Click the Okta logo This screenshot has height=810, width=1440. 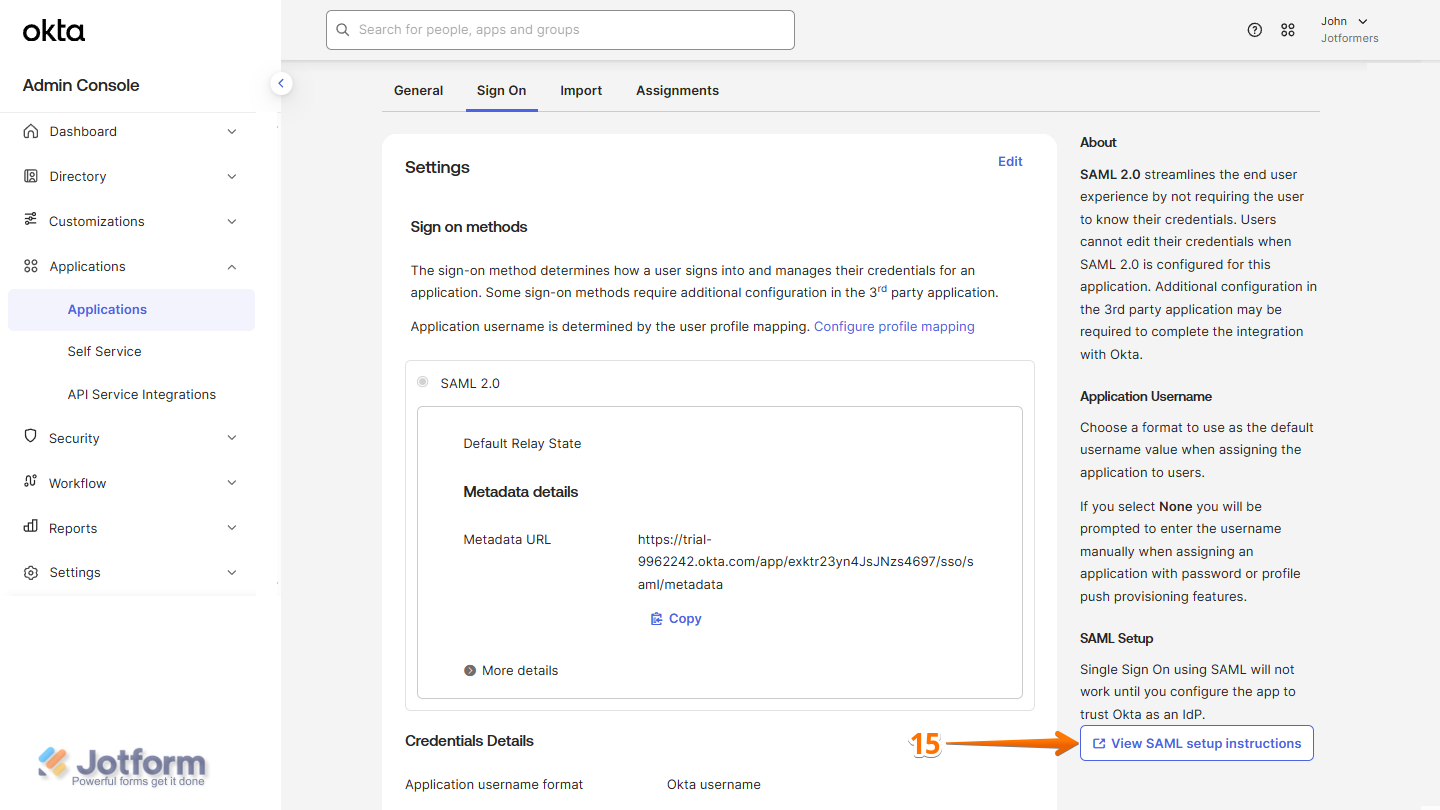54,32
